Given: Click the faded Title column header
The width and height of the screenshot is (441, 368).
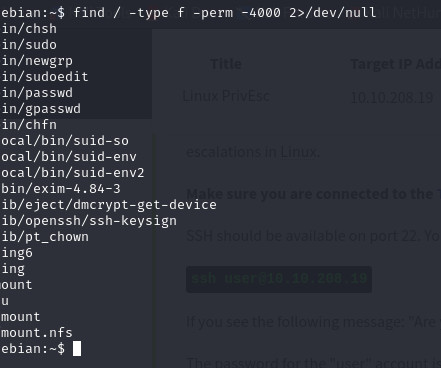Looking at the screenshot, I should click(x=226, y=64).
